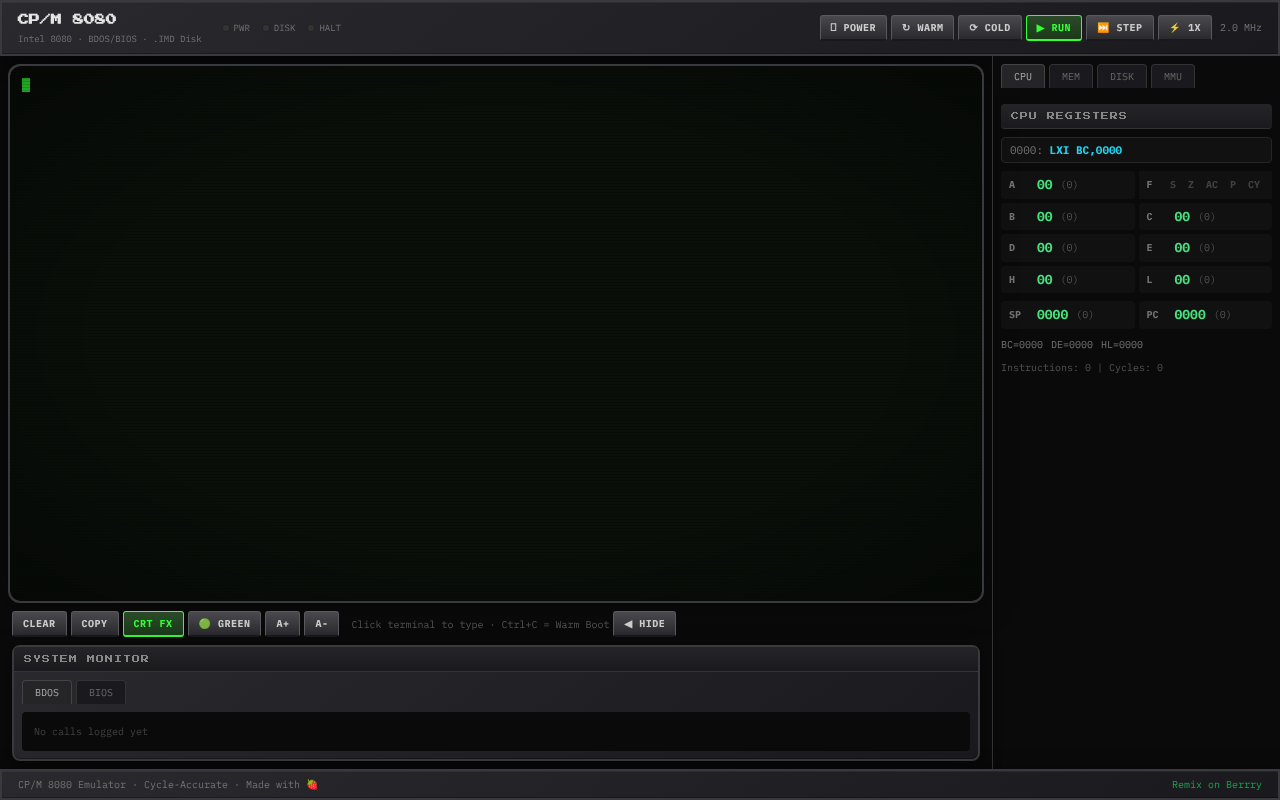Click the B register value
The height and width of the screenshot is (800, 1280).
(1044, 217)
